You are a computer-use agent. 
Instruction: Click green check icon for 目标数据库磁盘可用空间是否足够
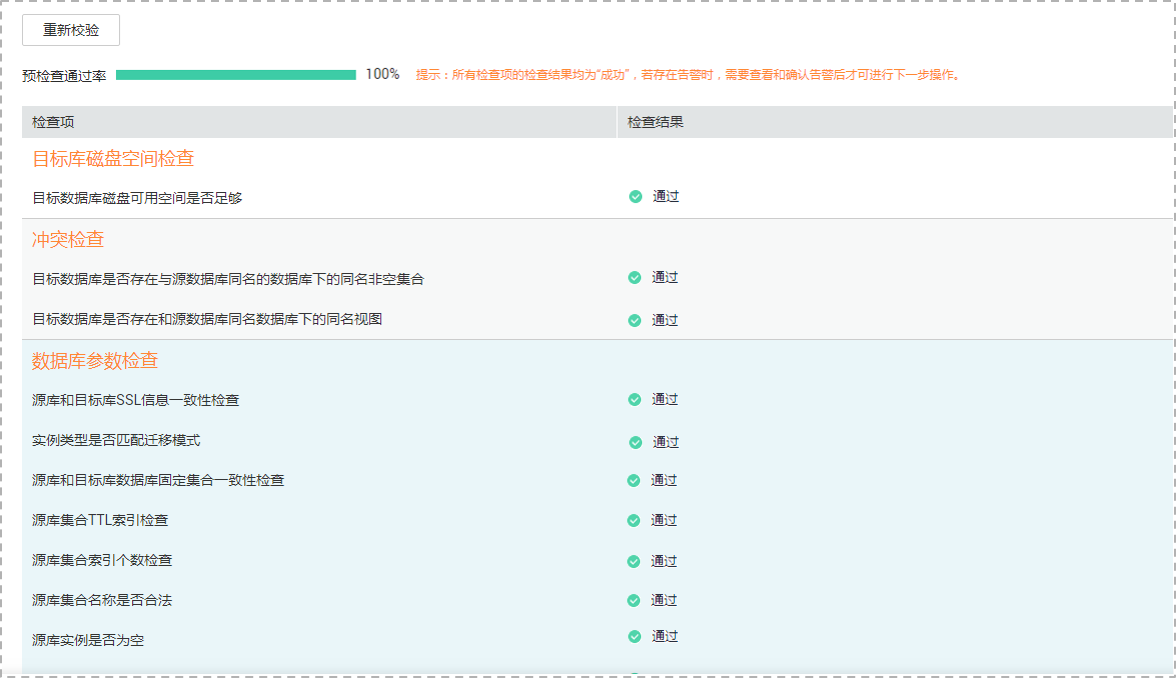[x=635, y=197]
